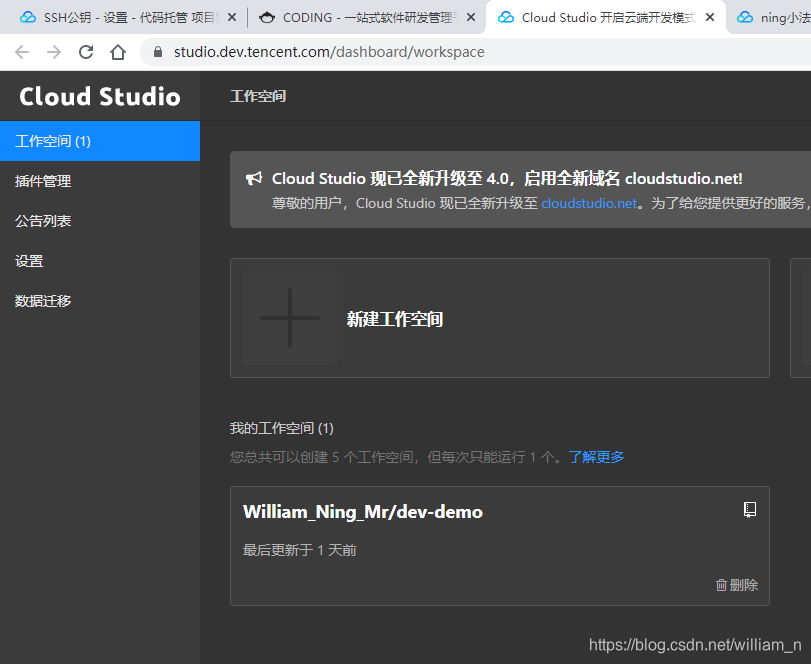Open the 了解更多 link
The width and height of the screenshot is (811, 664).
[x=596, y=457]
